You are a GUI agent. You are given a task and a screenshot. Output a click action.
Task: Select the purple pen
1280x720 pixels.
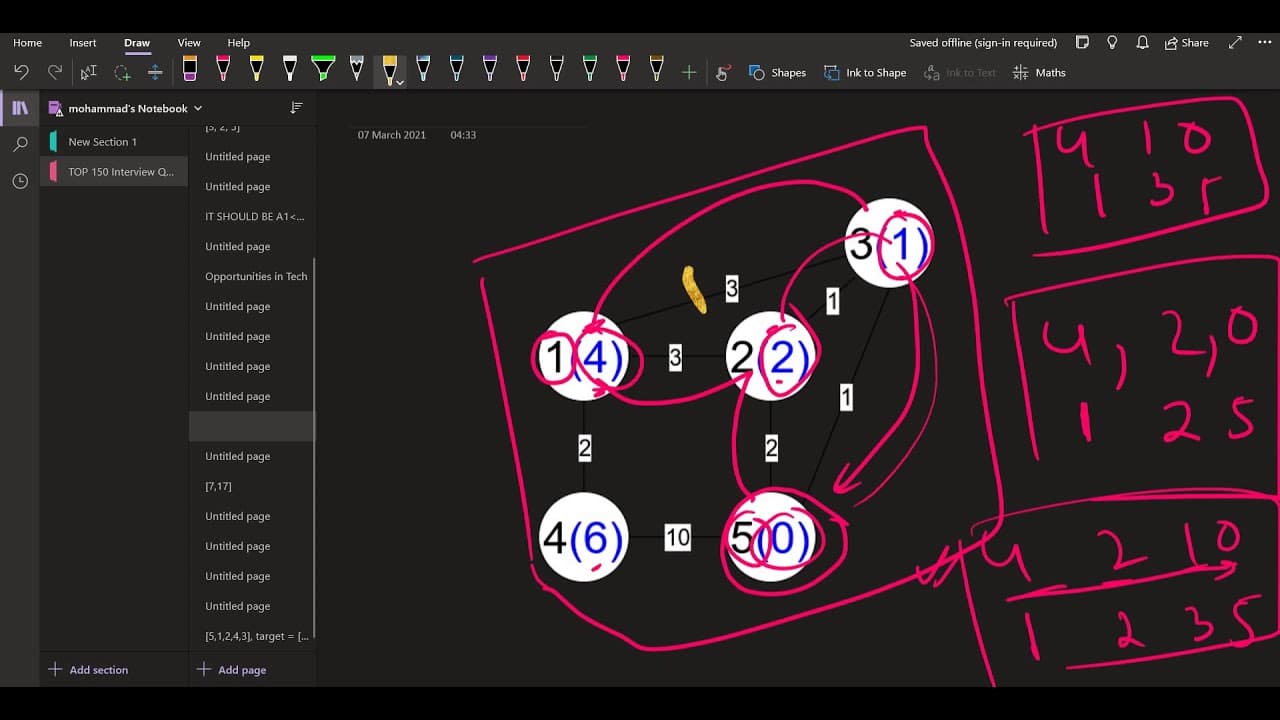(x=490, y=69)
